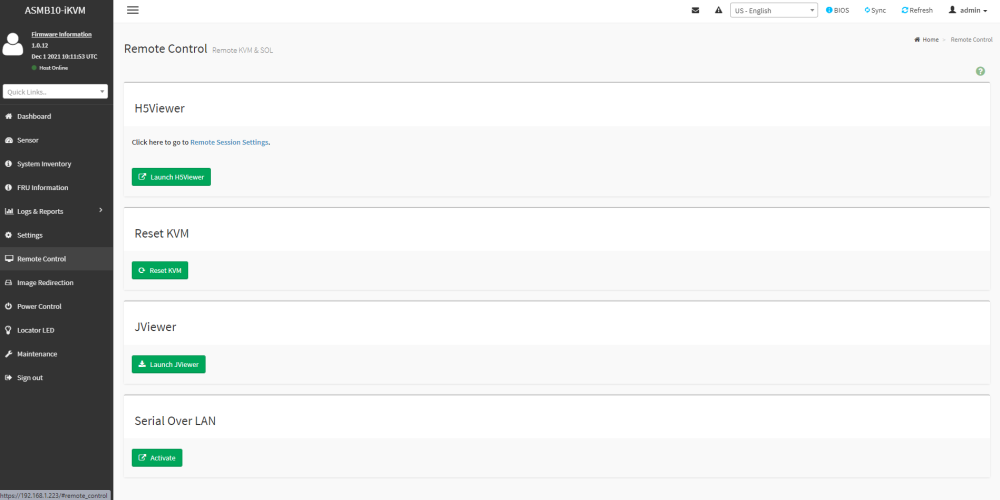Open the Sensor menu item
1000x500 pixels.
56,140
